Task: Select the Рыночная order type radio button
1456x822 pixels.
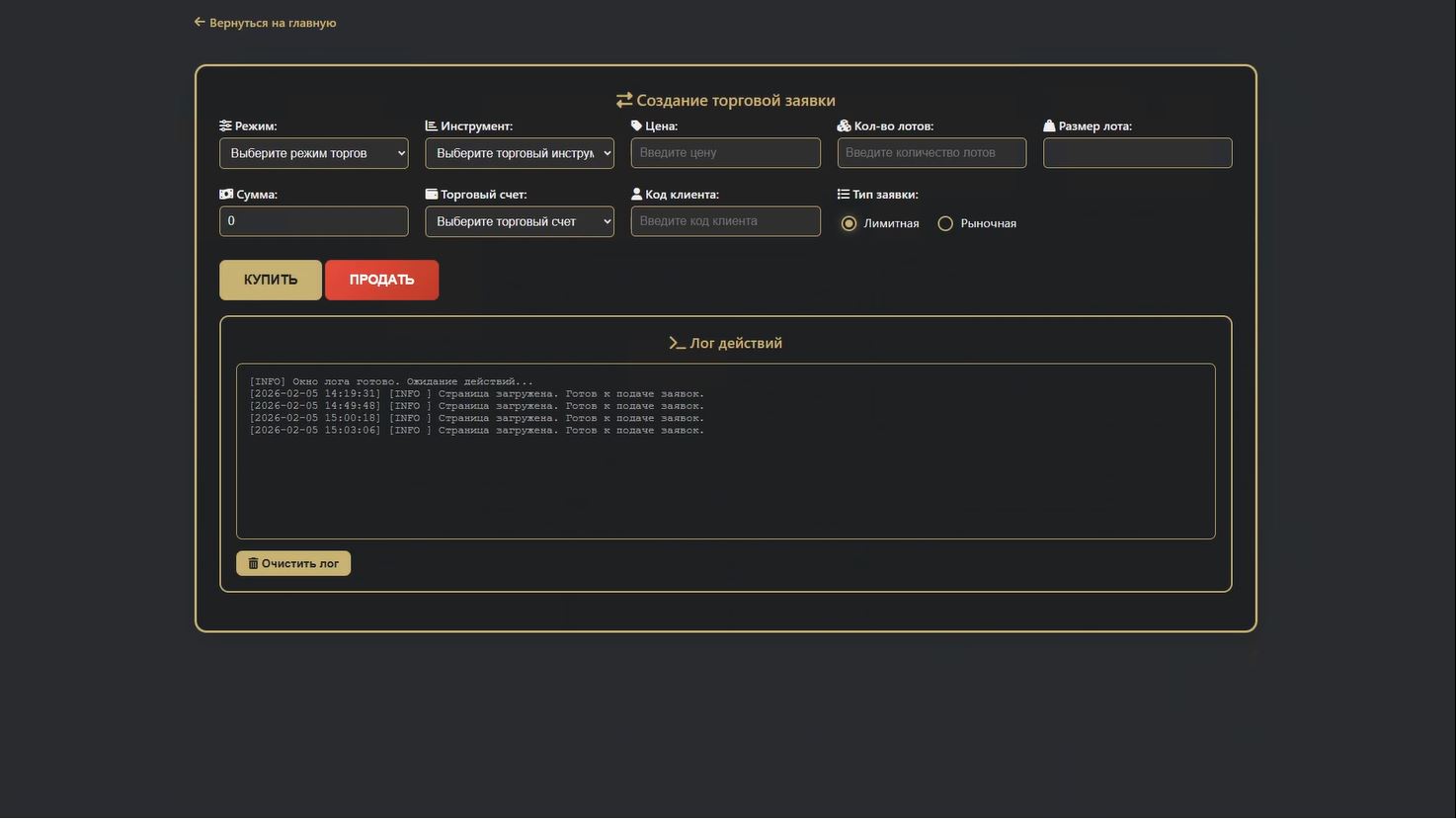Action: [x=945, y=224]
